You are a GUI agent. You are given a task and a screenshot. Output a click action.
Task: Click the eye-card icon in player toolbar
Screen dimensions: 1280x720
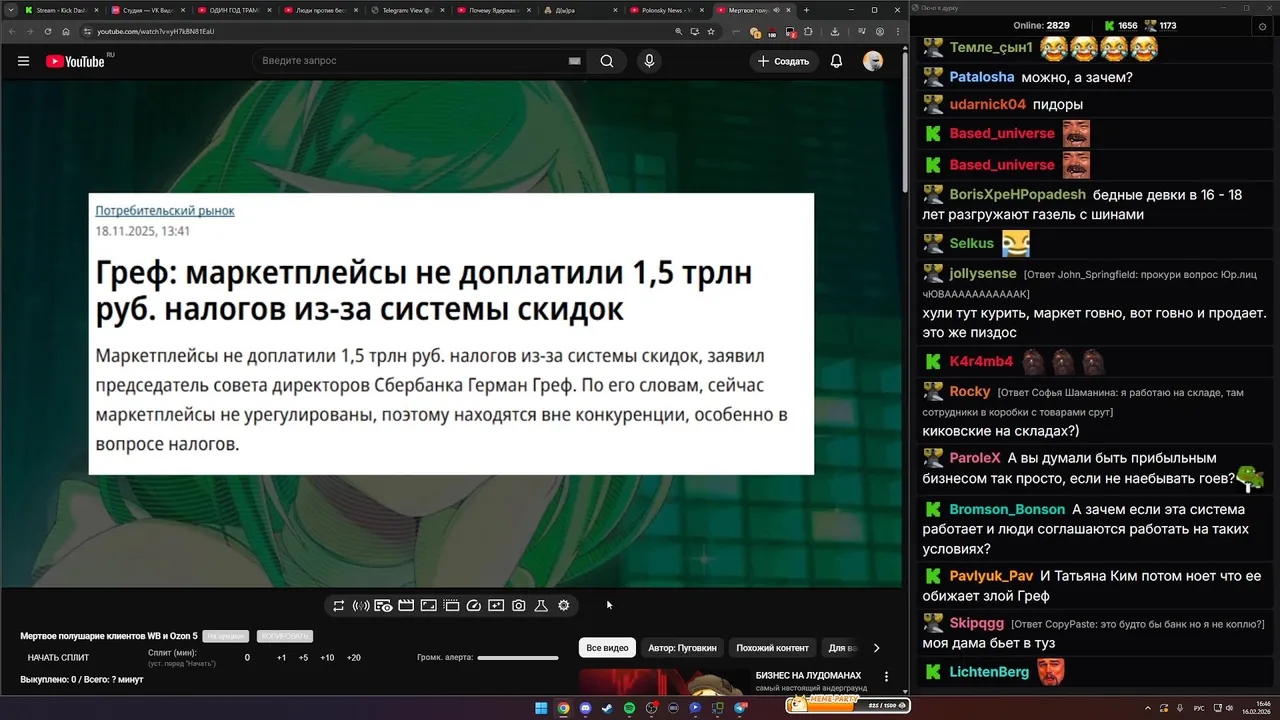[383, 606]
